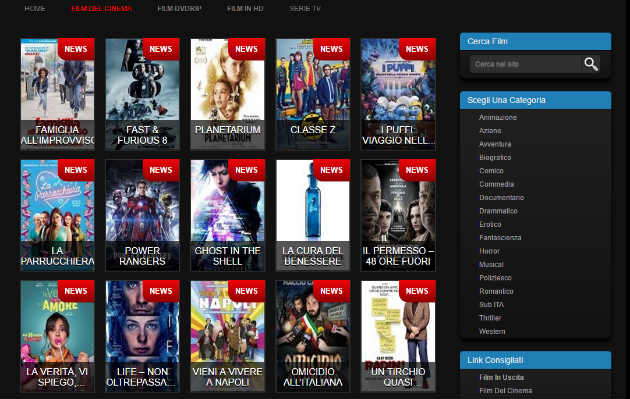Click the Cerca nel sito search field
This screenshot has height=399, width=630.
[x=526, y=64]
